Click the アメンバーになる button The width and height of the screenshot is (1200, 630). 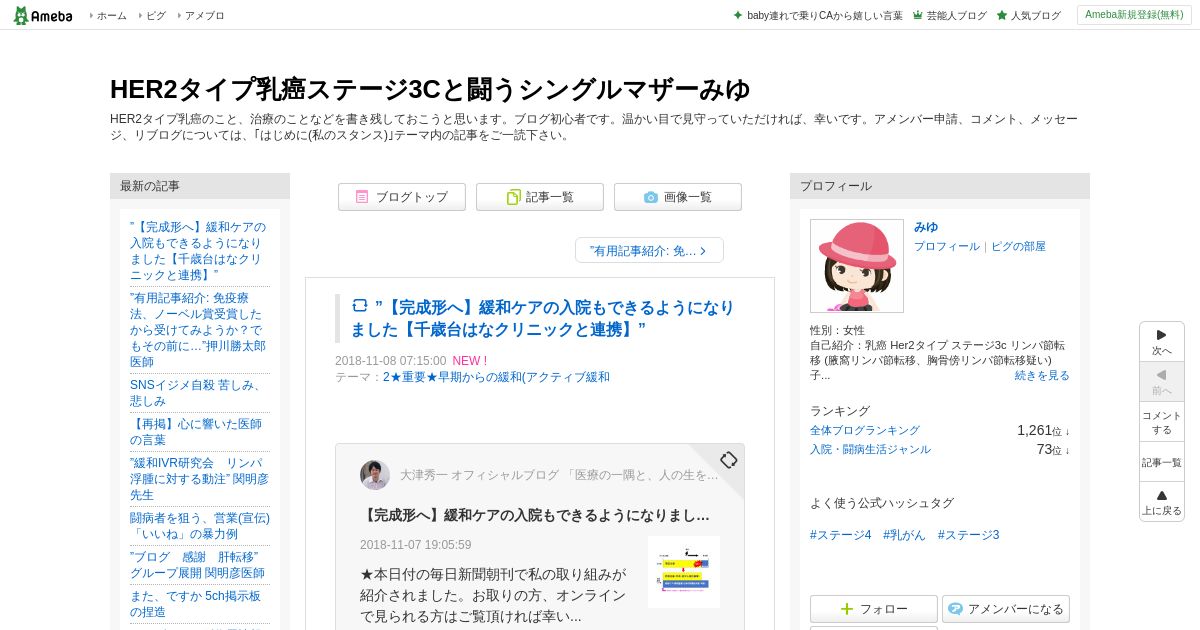tap(1006, 609)
